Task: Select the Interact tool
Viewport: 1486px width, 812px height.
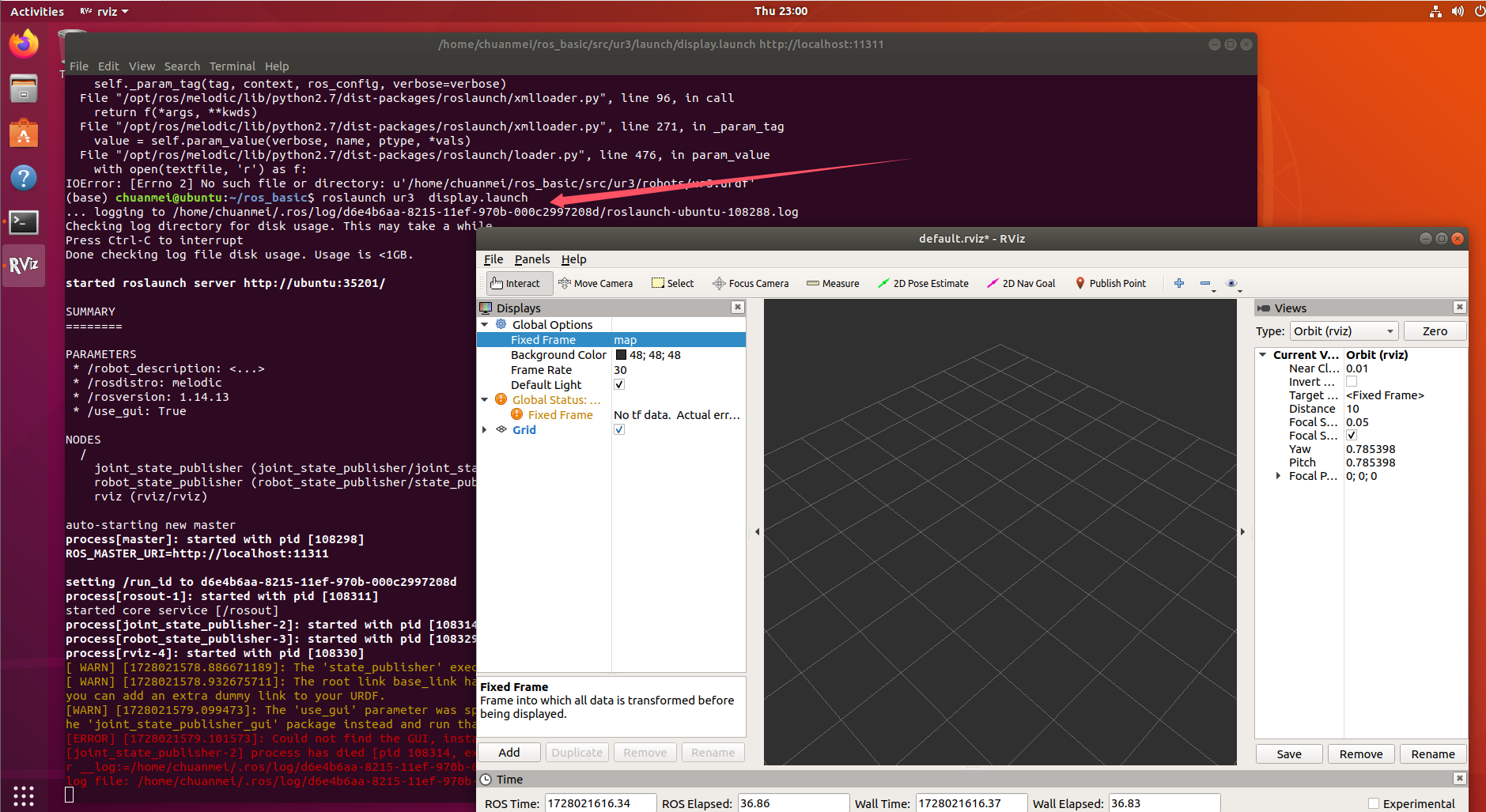Action: [518, 283]
